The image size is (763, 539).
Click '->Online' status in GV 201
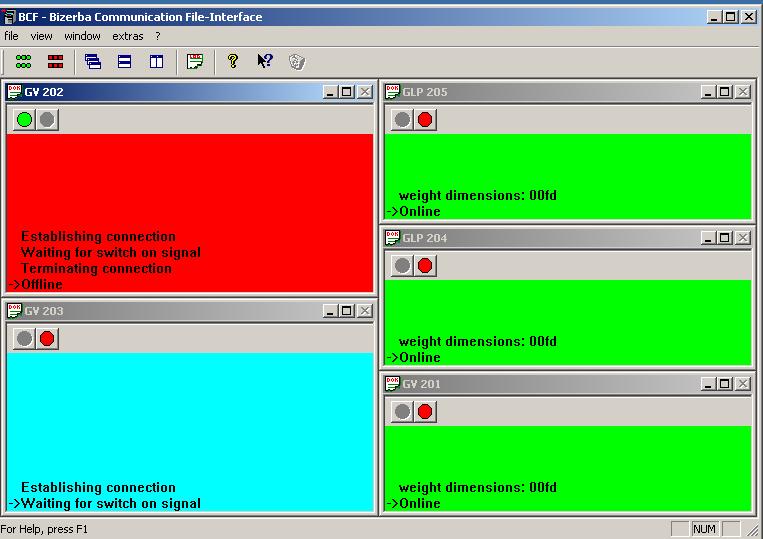(414, 503)
